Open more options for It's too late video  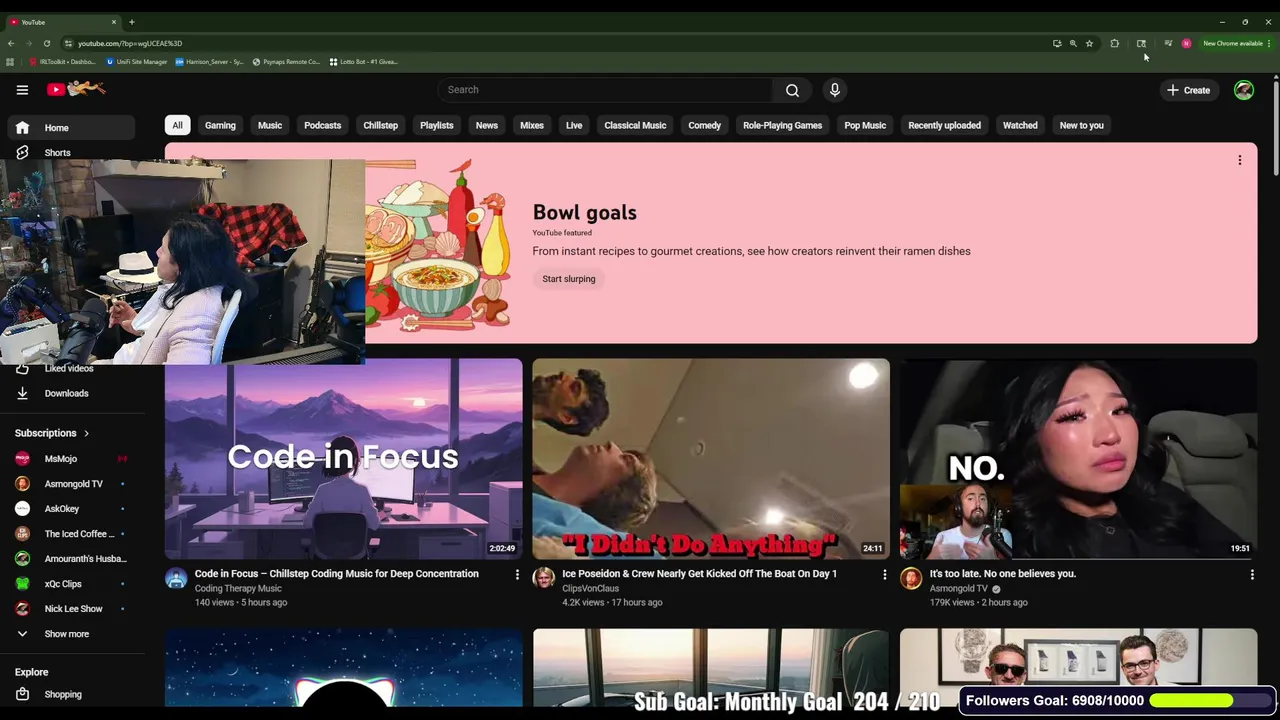[x=1252, y=575]
